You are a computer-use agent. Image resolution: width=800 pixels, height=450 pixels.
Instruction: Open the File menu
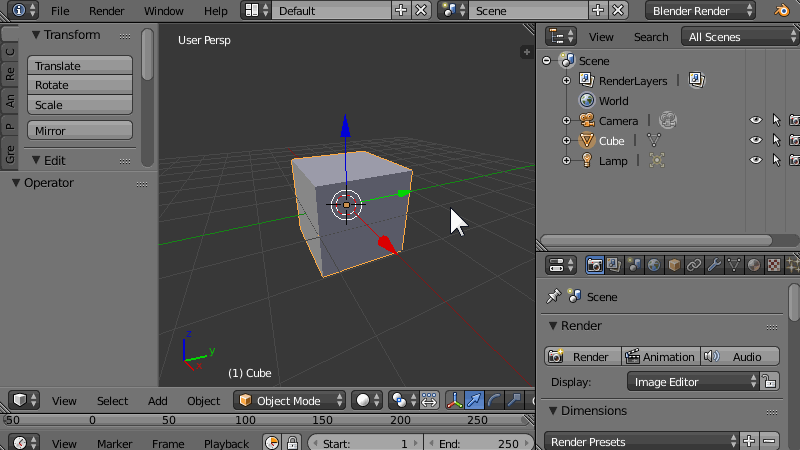pos(60,10)
